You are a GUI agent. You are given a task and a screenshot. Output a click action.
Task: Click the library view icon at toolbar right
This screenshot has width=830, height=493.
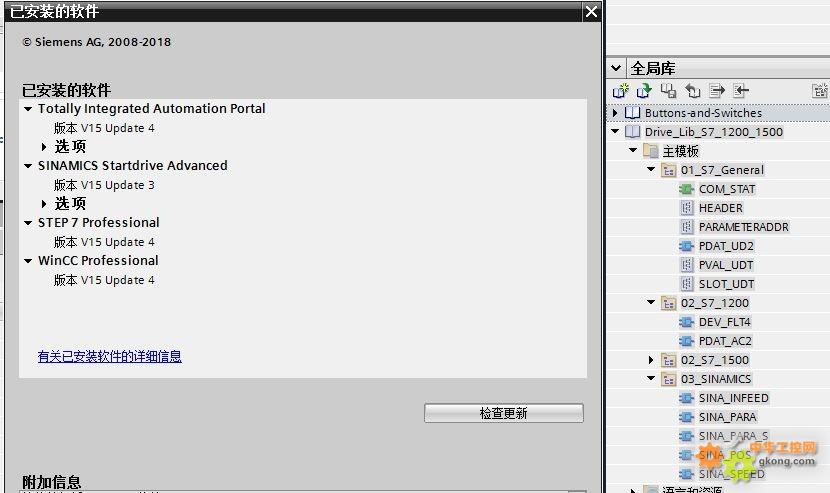tap(819, 91)
